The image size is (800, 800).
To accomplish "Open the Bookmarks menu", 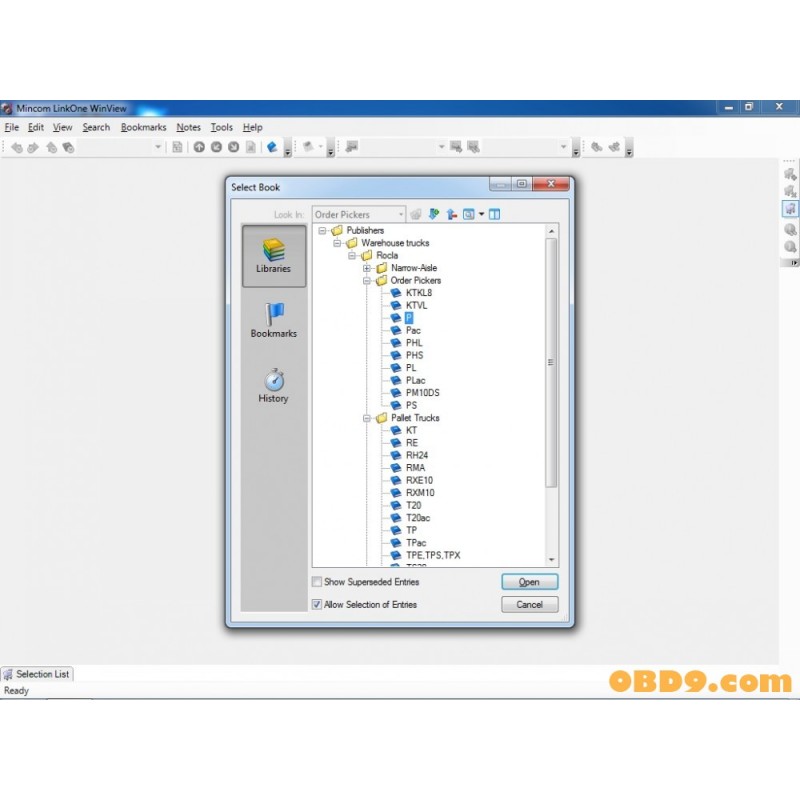I will point(143,127).
